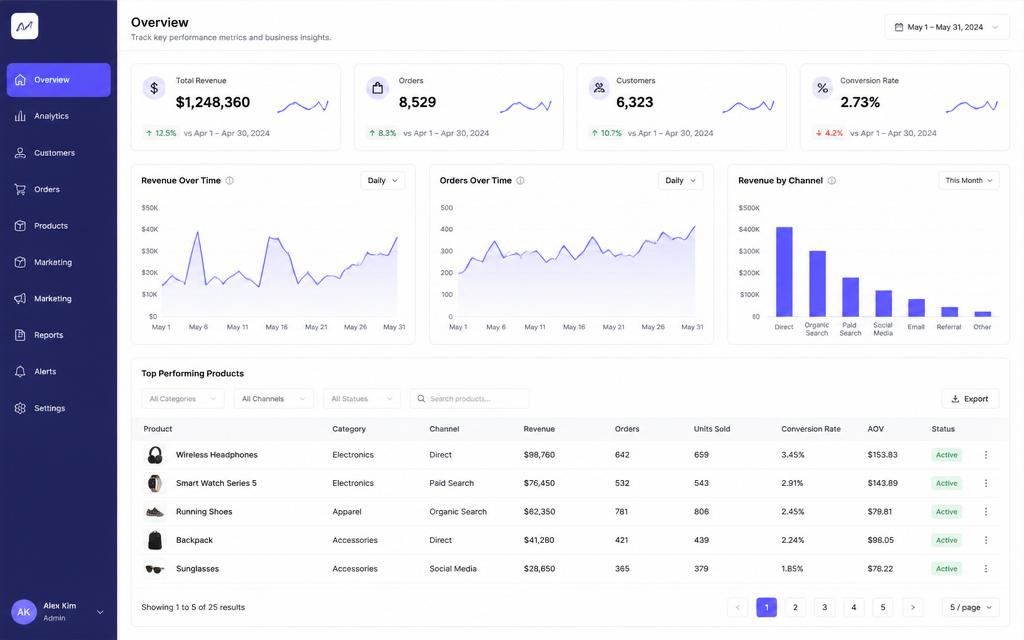Open the May 1 – May 31 date range picker

(x=946, y=27)
